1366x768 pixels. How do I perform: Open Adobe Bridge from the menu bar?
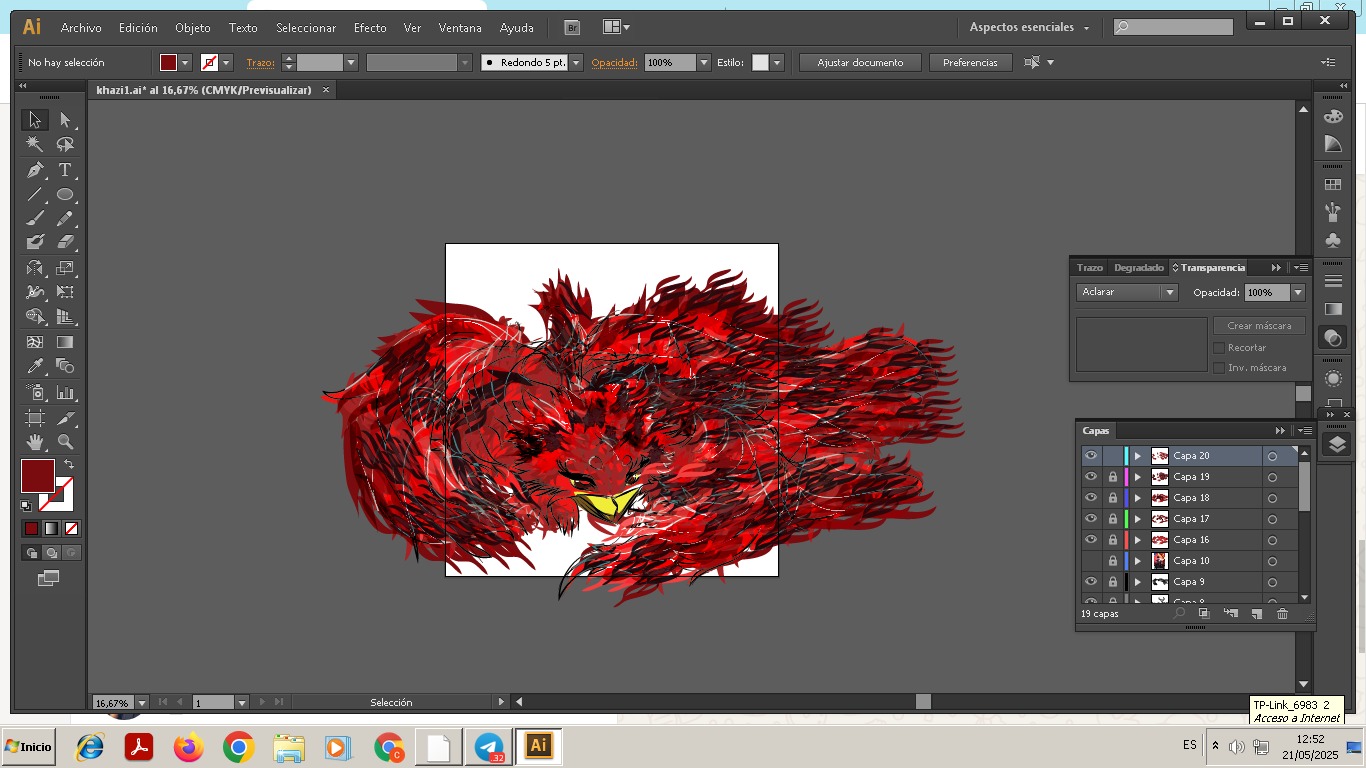572,28
